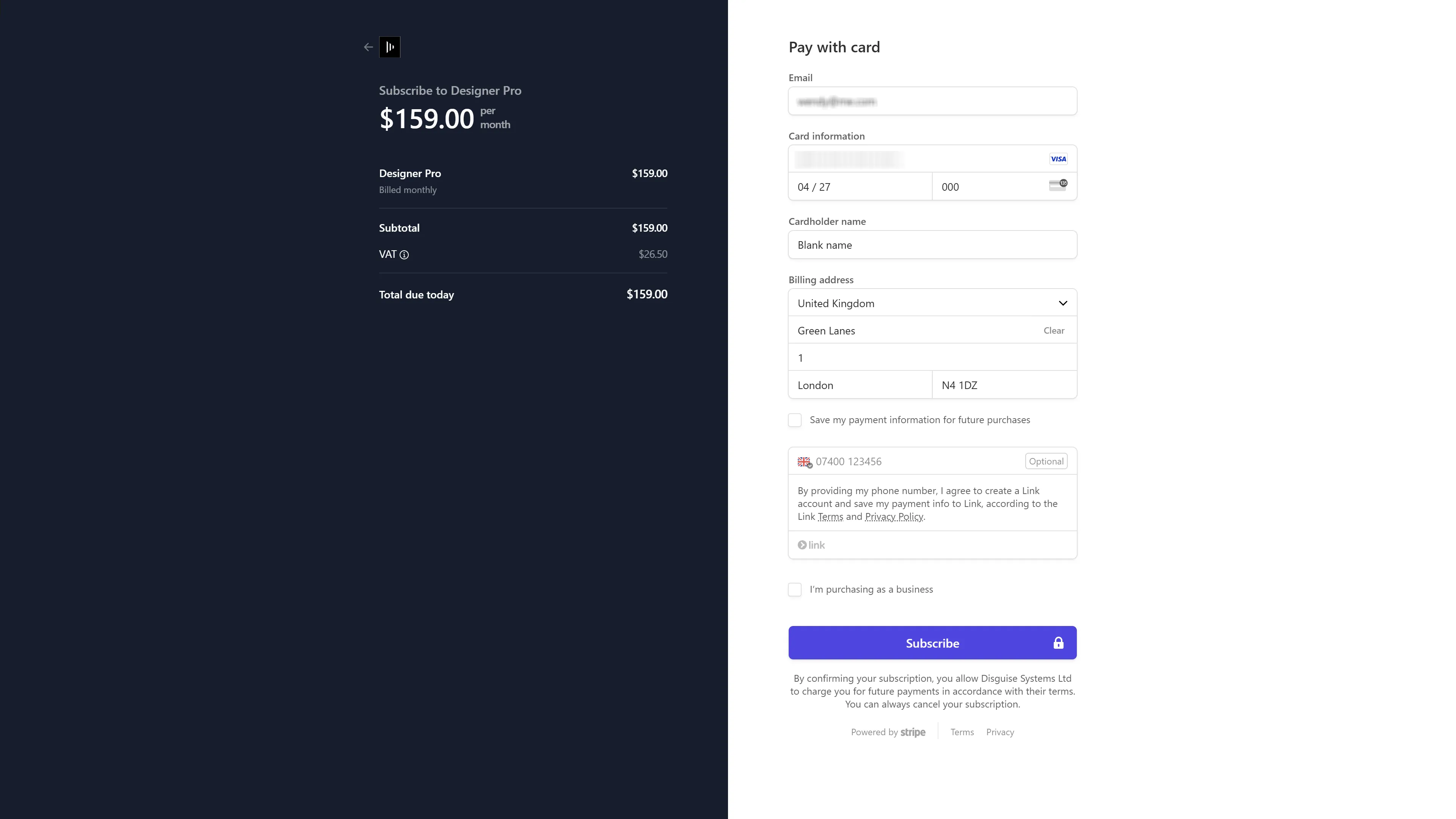Open the Terms link in the footer
The width and height of the screenshot is (1456, 819).
tap(962, 732)
